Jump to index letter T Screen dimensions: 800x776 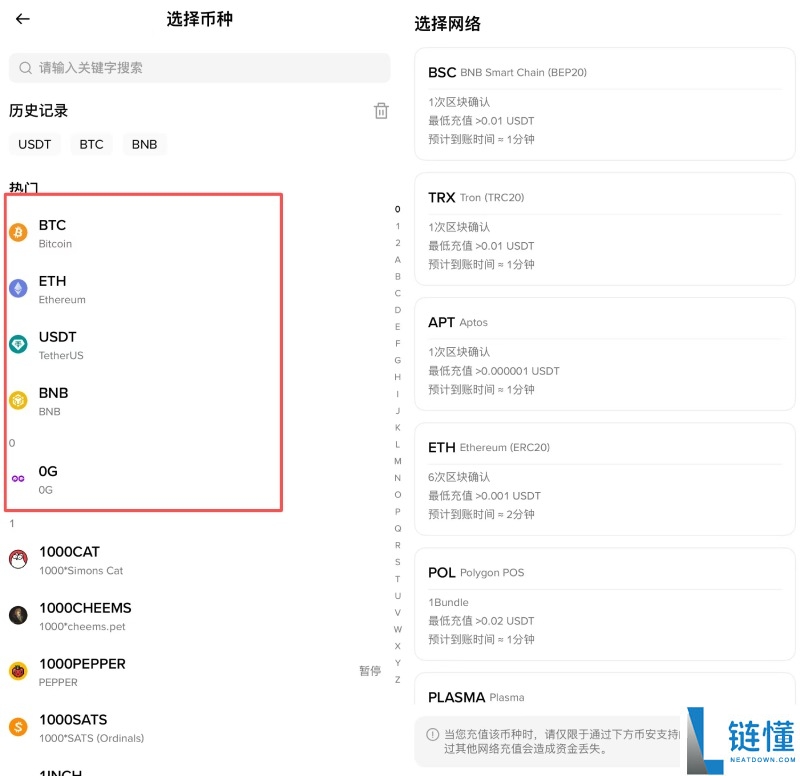point(397,579)
